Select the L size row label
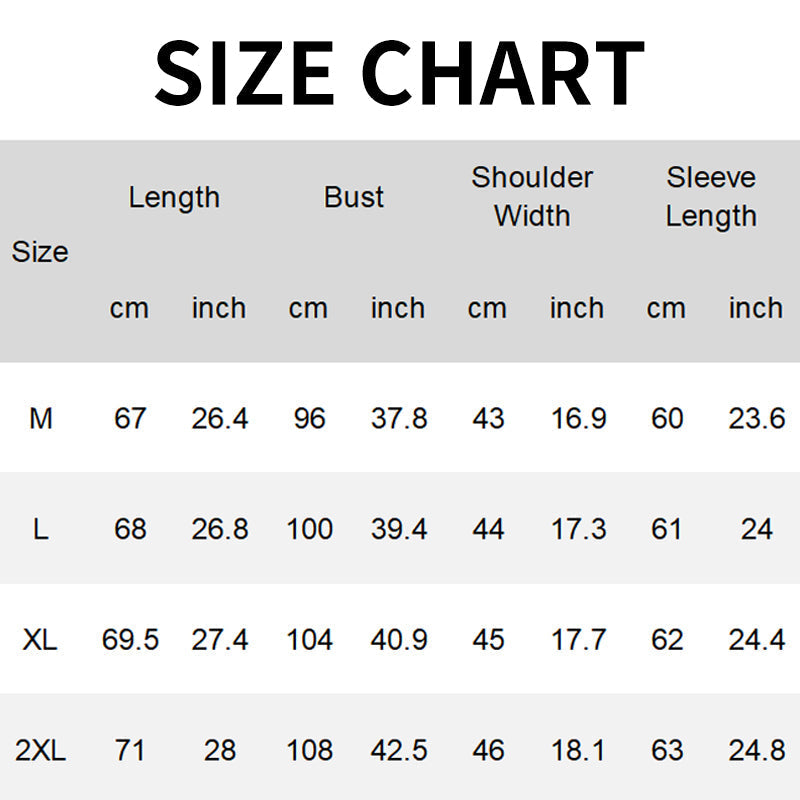800x800 pixels. [x=41, y=529]
